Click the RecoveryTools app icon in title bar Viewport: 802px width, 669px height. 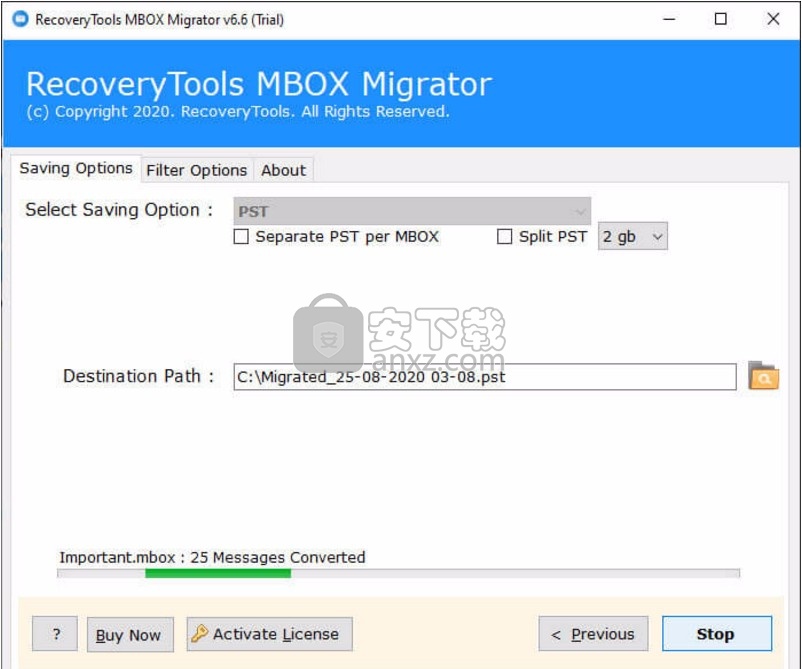pyautogui.click(x=20, y=19)
